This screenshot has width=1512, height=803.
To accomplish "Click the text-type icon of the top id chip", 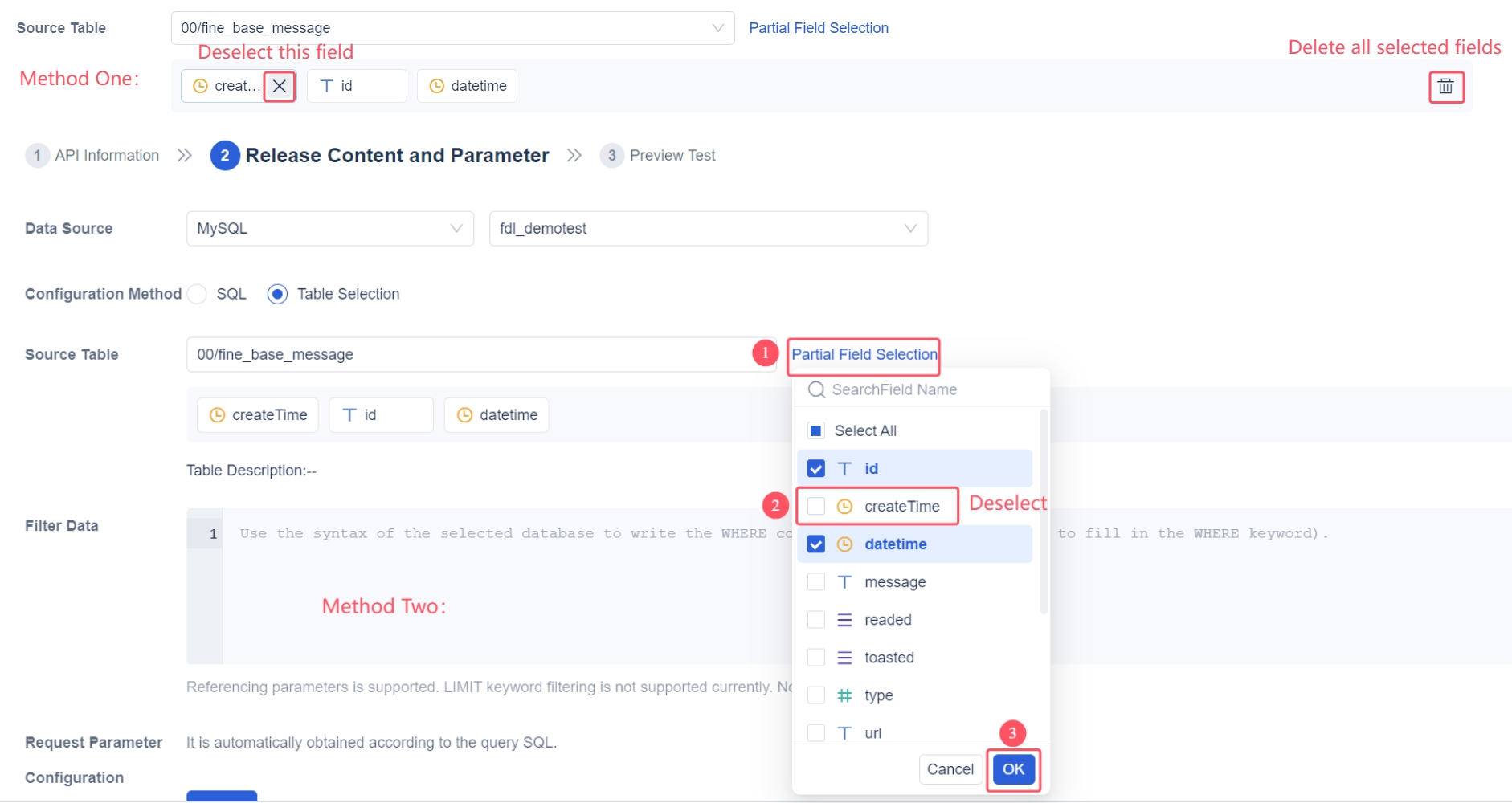I will [326, 86].
